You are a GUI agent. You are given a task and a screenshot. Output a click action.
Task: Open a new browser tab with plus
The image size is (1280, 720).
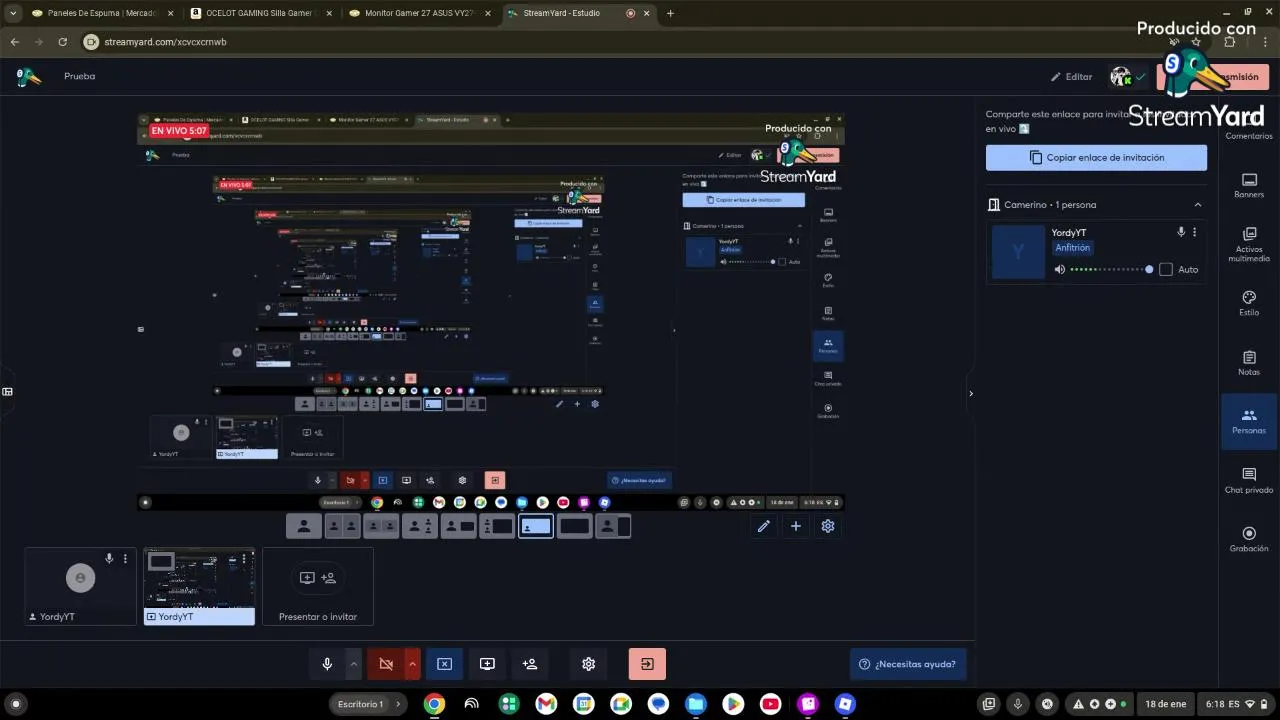[670, 13]
